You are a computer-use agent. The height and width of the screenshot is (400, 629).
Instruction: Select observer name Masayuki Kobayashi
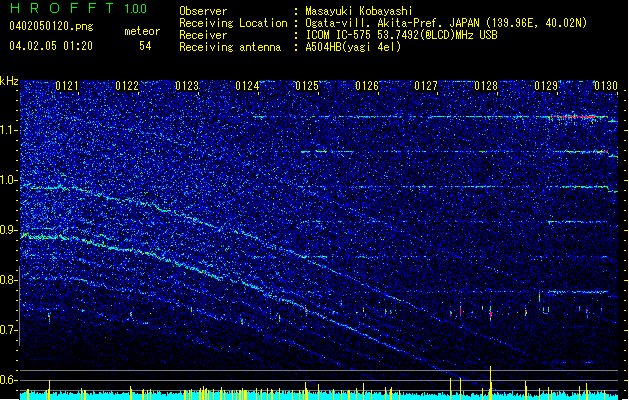[x=359, y=11]
